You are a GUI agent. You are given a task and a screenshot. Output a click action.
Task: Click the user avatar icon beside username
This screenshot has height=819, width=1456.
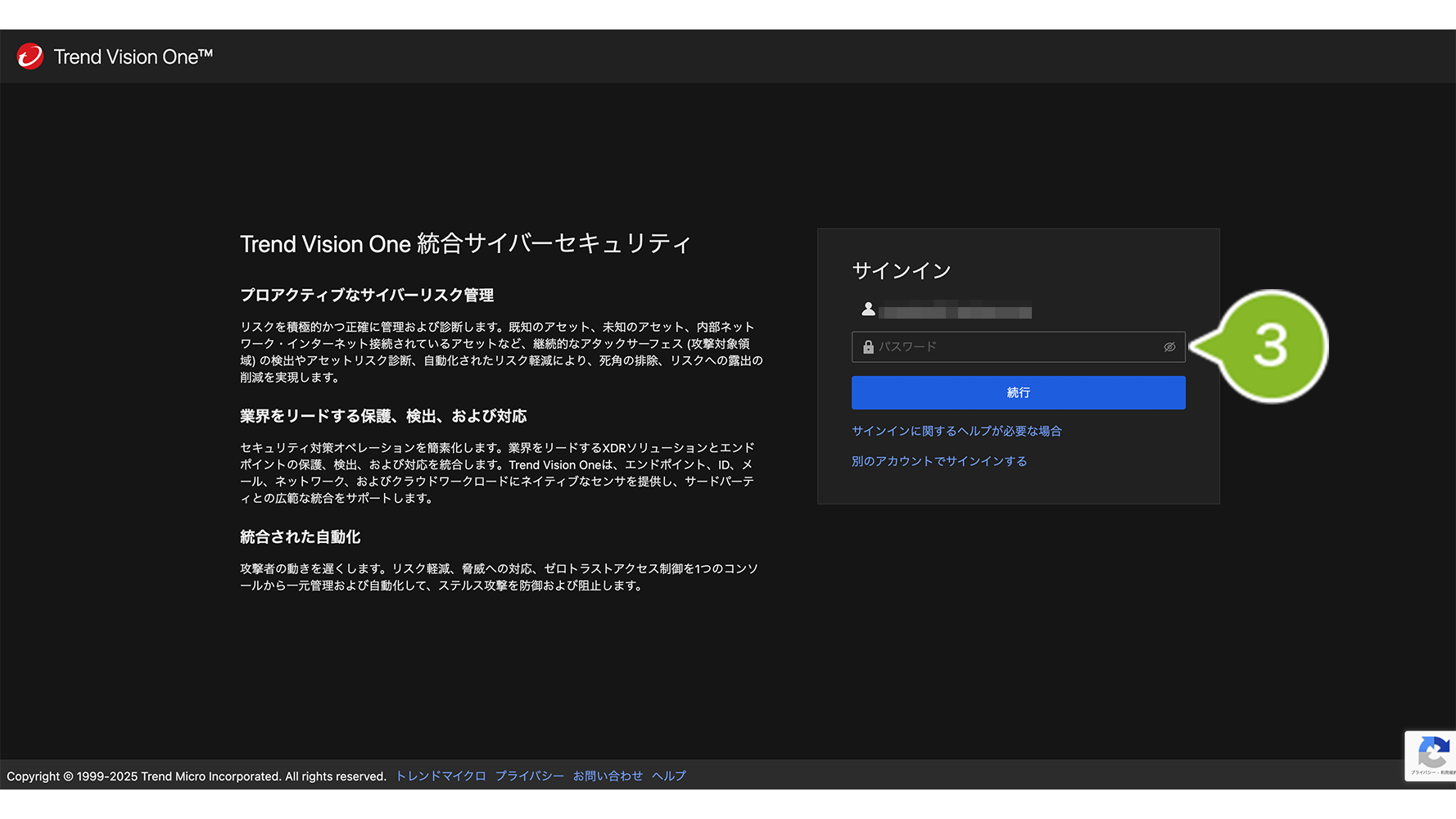[x=868, y=309]
